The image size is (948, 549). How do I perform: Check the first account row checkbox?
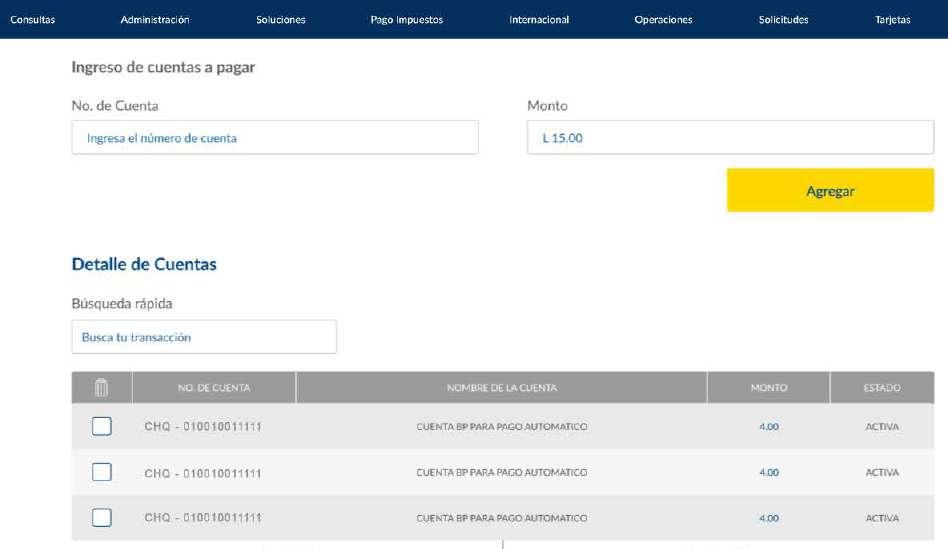102,426
